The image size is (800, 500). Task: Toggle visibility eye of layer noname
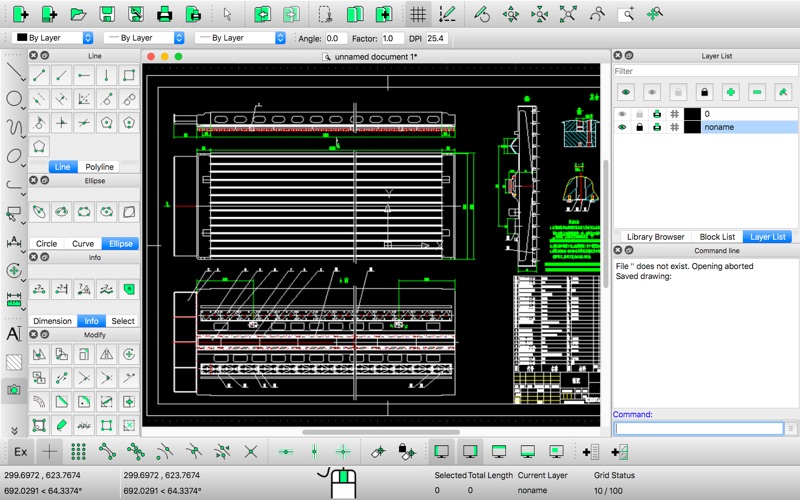click(x=622, y=128)
